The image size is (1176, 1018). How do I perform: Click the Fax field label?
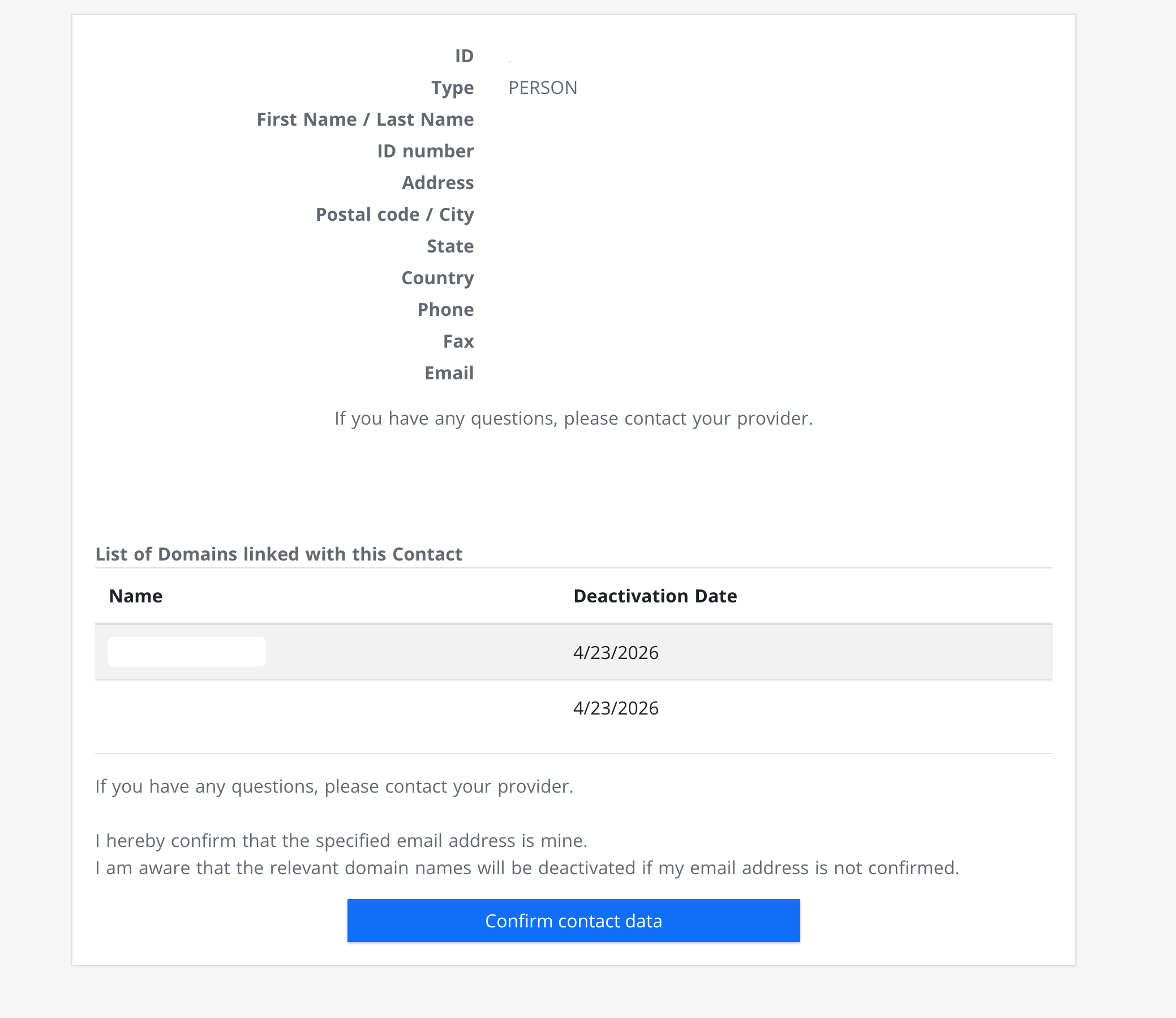click(x=459, y=341)
